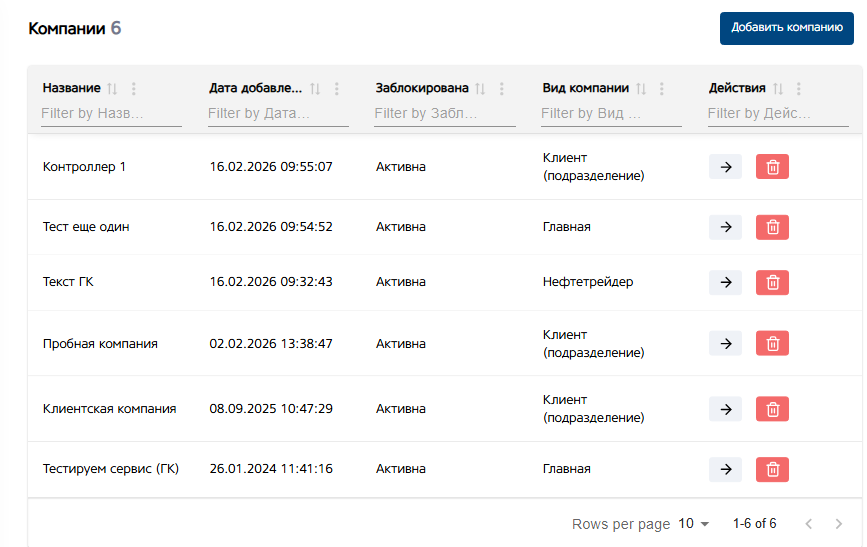Open Действия column options menu
Image resolution: width=867 pixels, height=547 pixels.
point(798,88)
